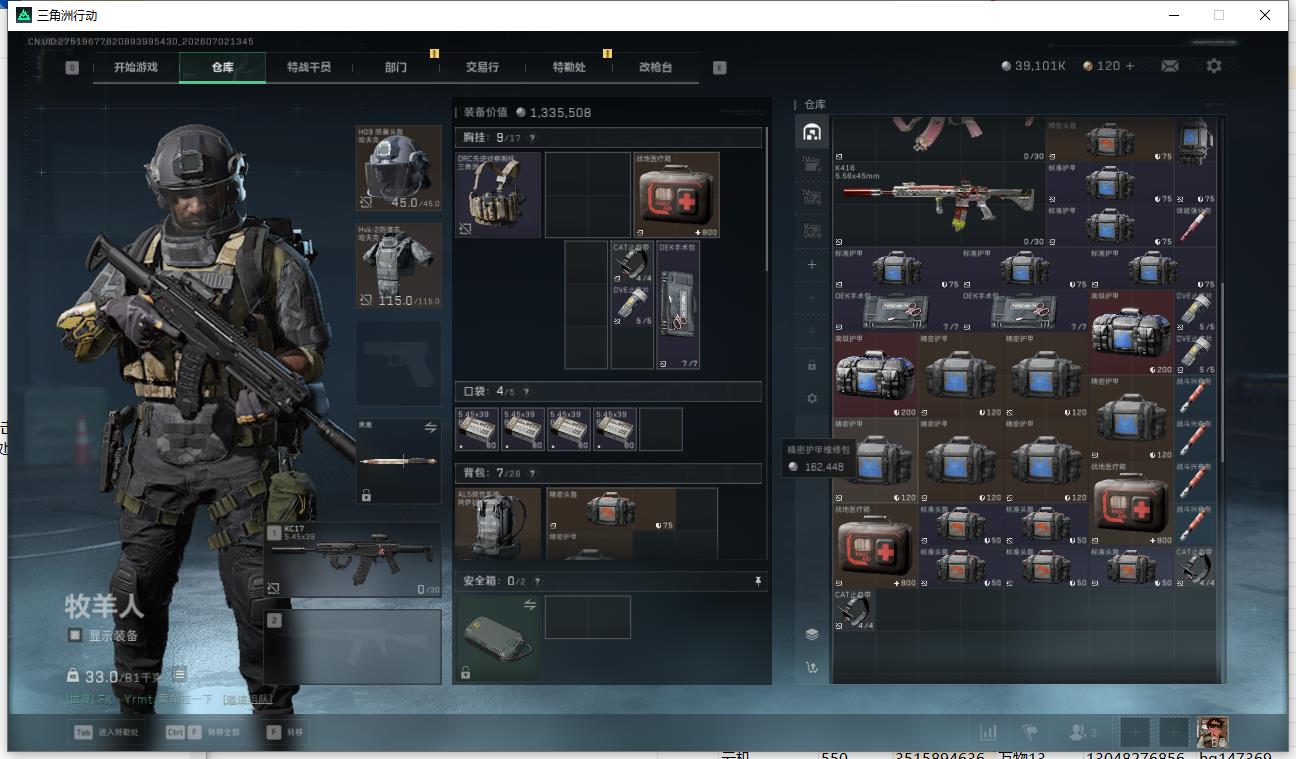Click the 三角洲行动 app icon in title bar

(x=24, y=15)
